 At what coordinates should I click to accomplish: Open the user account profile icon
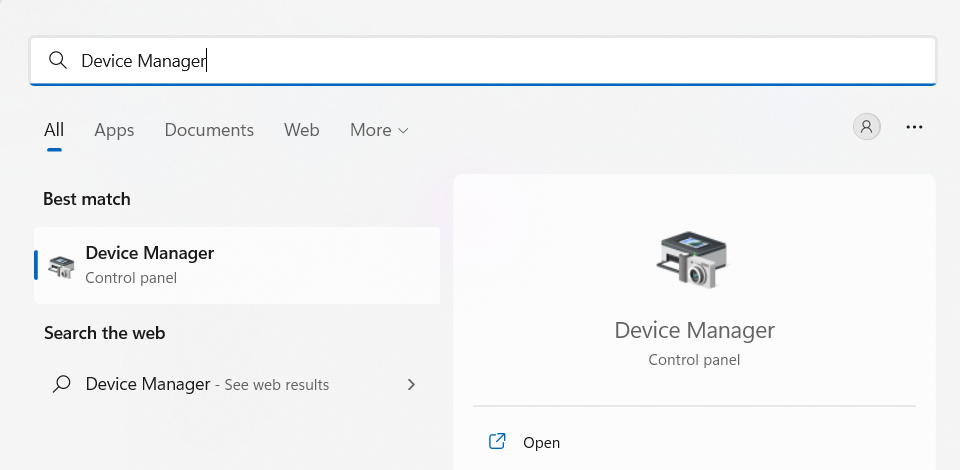coord(866,127)
